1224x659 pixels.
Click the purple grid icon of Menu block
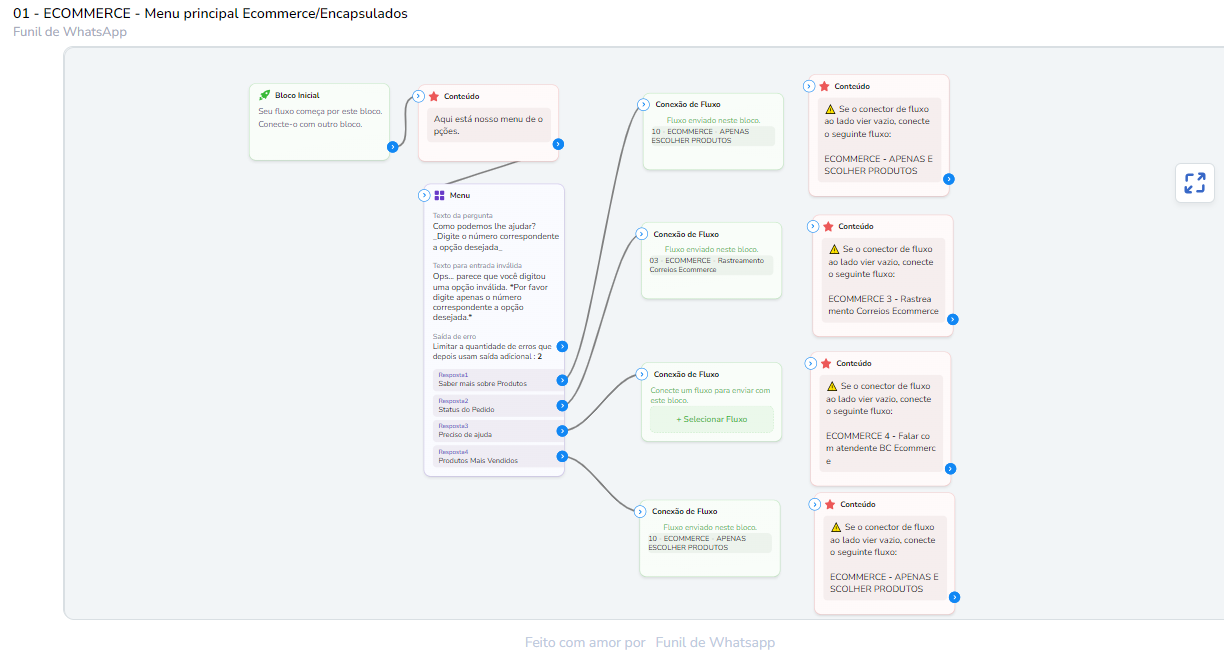tap(439, 195)
